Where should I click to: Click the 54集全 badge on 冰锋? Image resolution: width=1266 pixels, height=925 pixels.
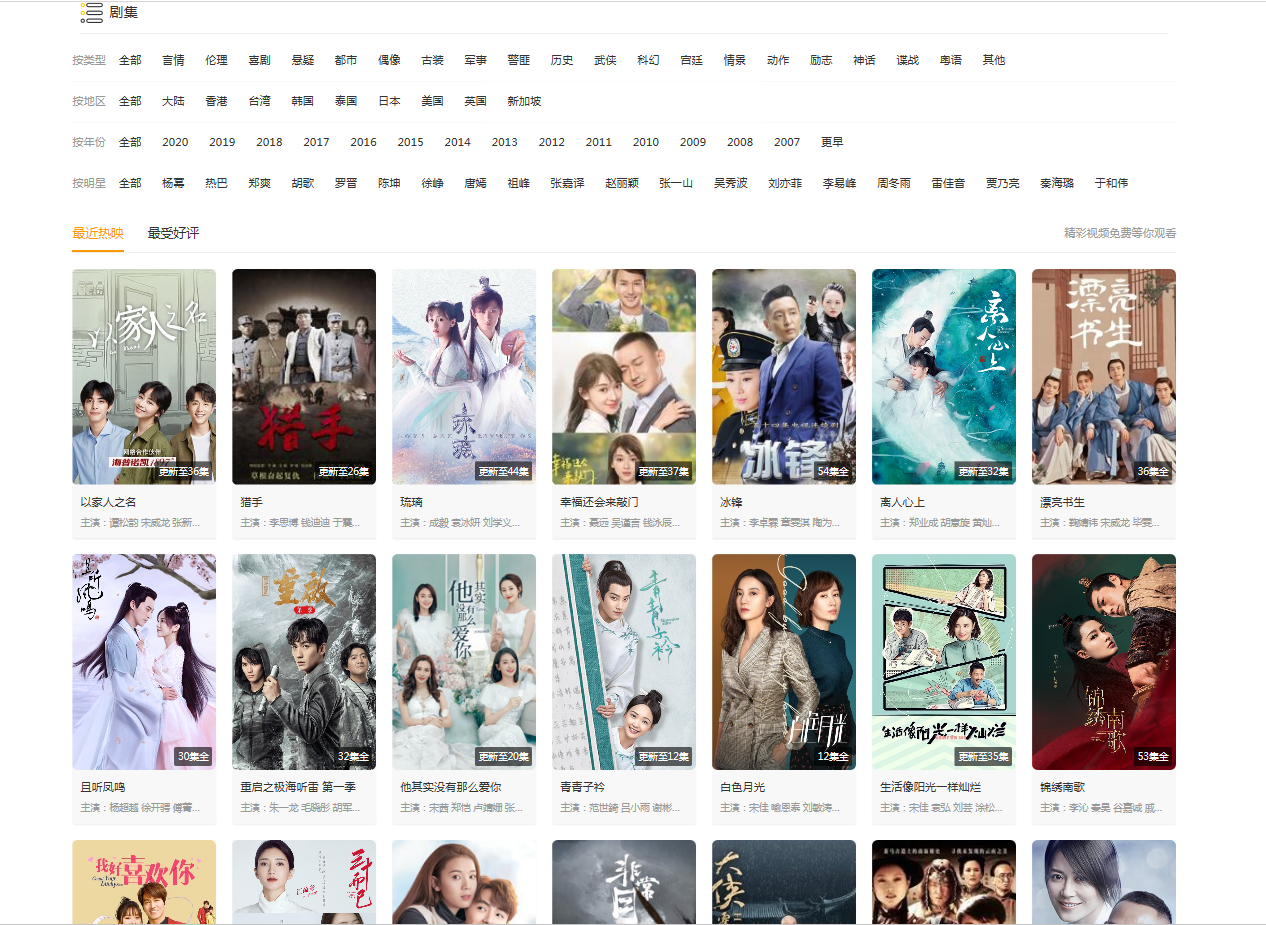tap(833, 471)
